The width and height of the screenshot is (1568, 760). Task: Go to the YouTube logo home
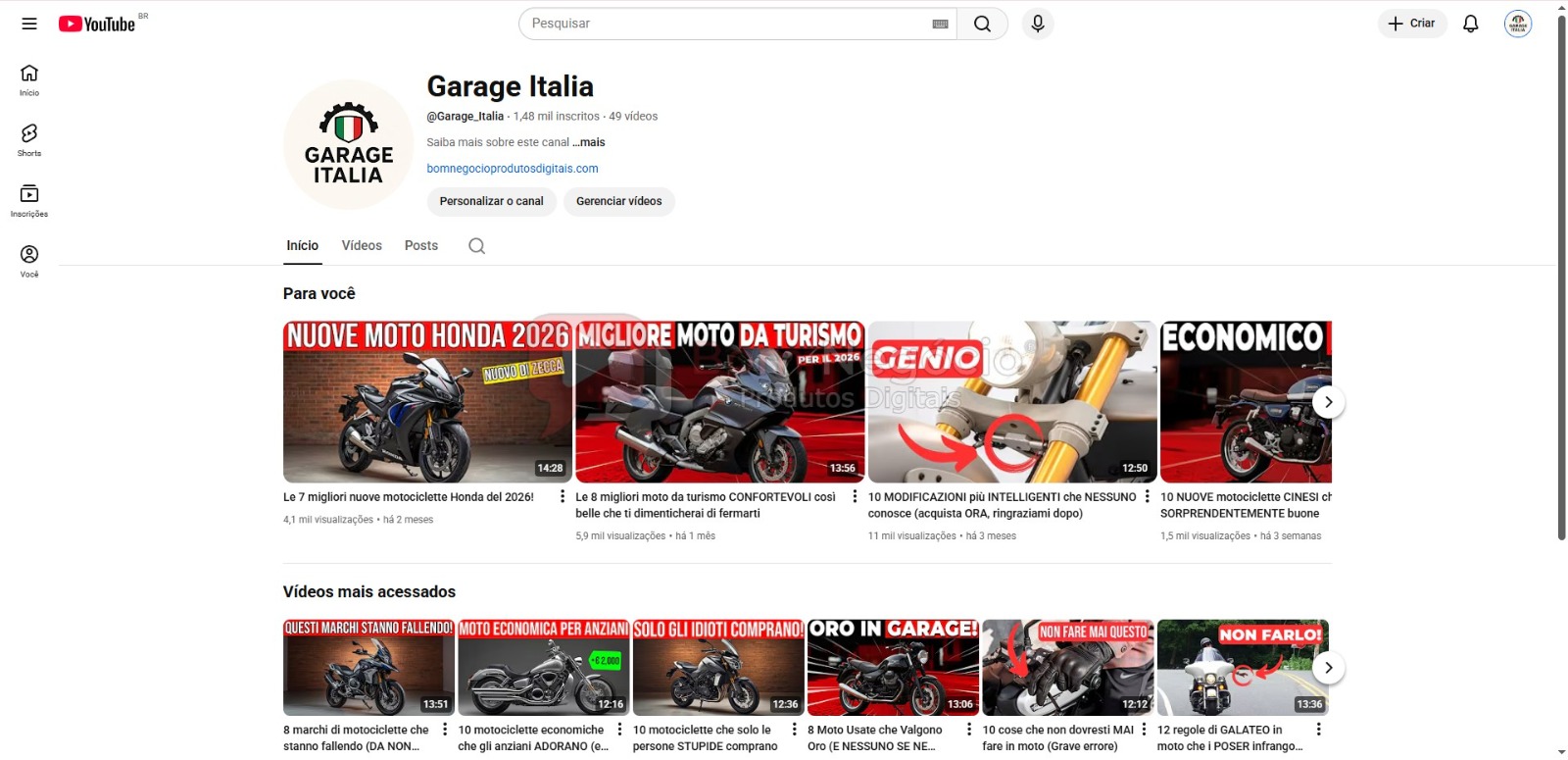[x=97, y=24]
